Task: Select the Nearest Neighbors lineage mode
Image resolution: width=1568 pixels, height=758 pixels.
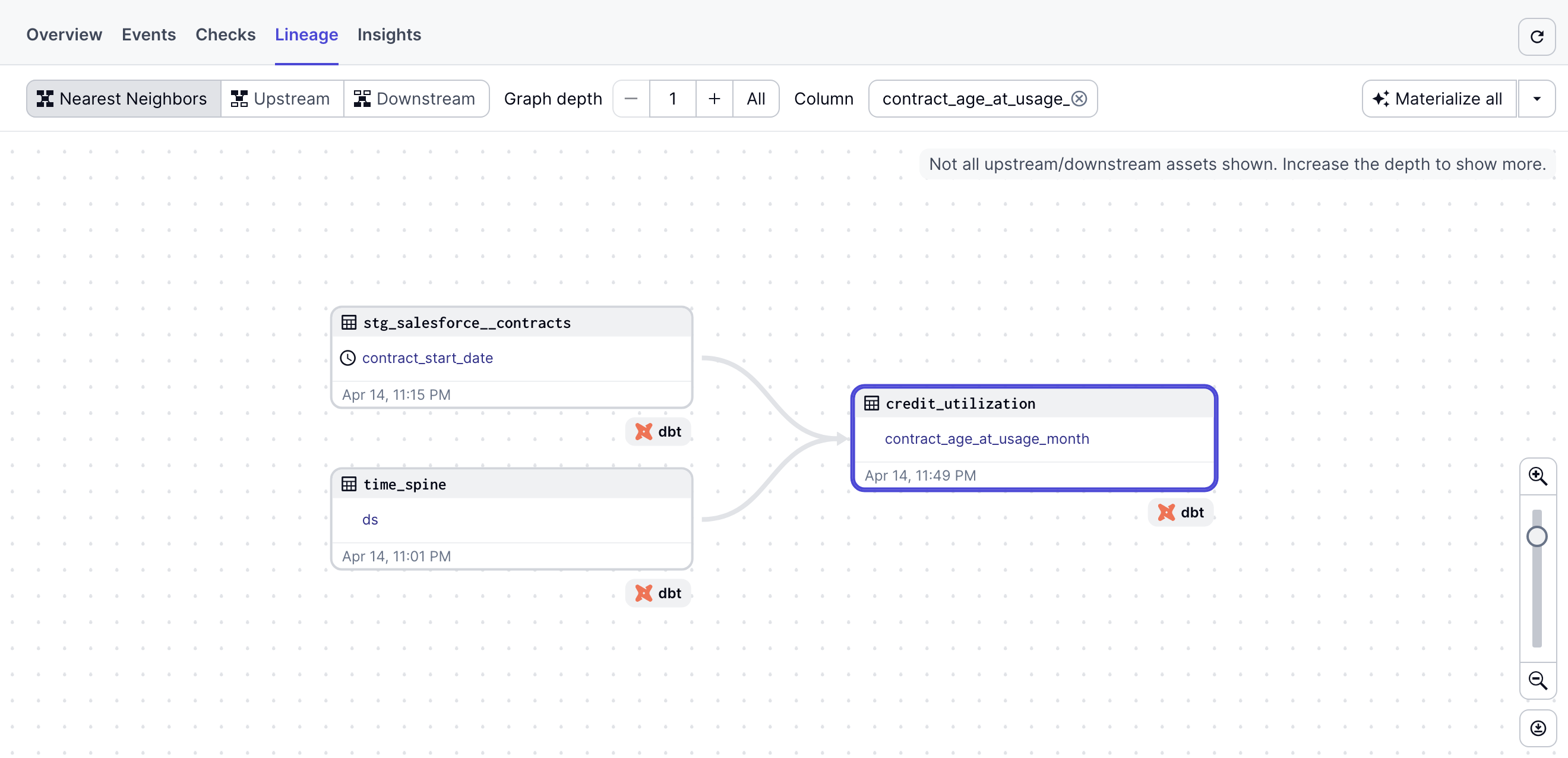Action: (122, 98)
